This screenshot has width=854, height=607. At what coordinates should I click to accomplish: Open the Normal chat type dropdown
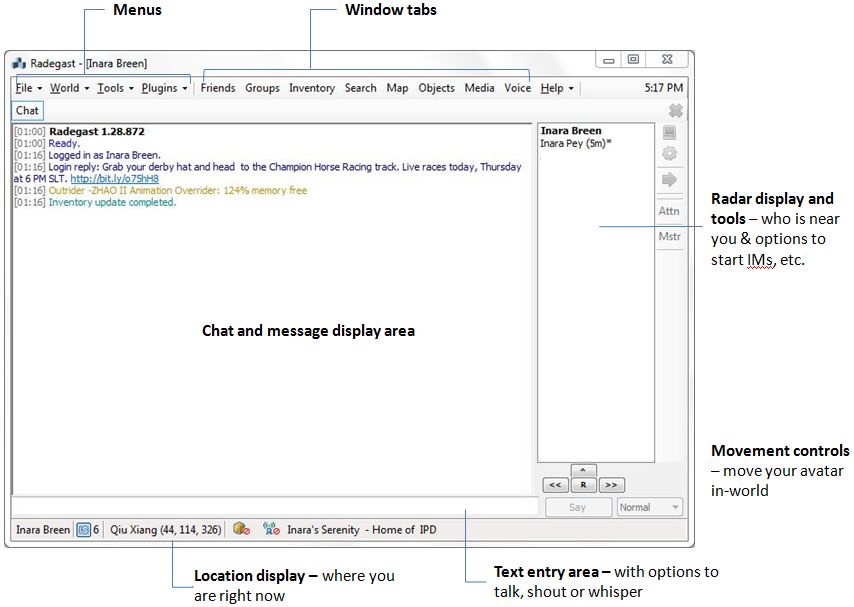coord(649,508)
